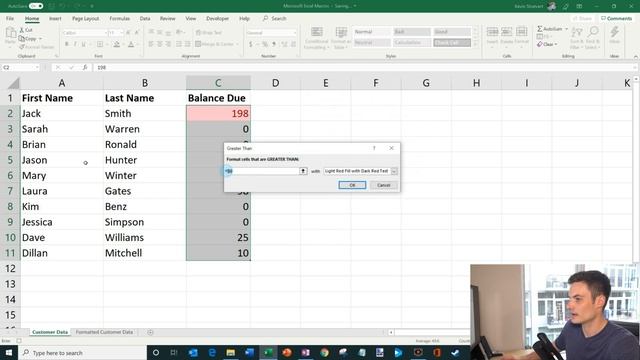Click the Insert cells icon

[x=492, y=32]
